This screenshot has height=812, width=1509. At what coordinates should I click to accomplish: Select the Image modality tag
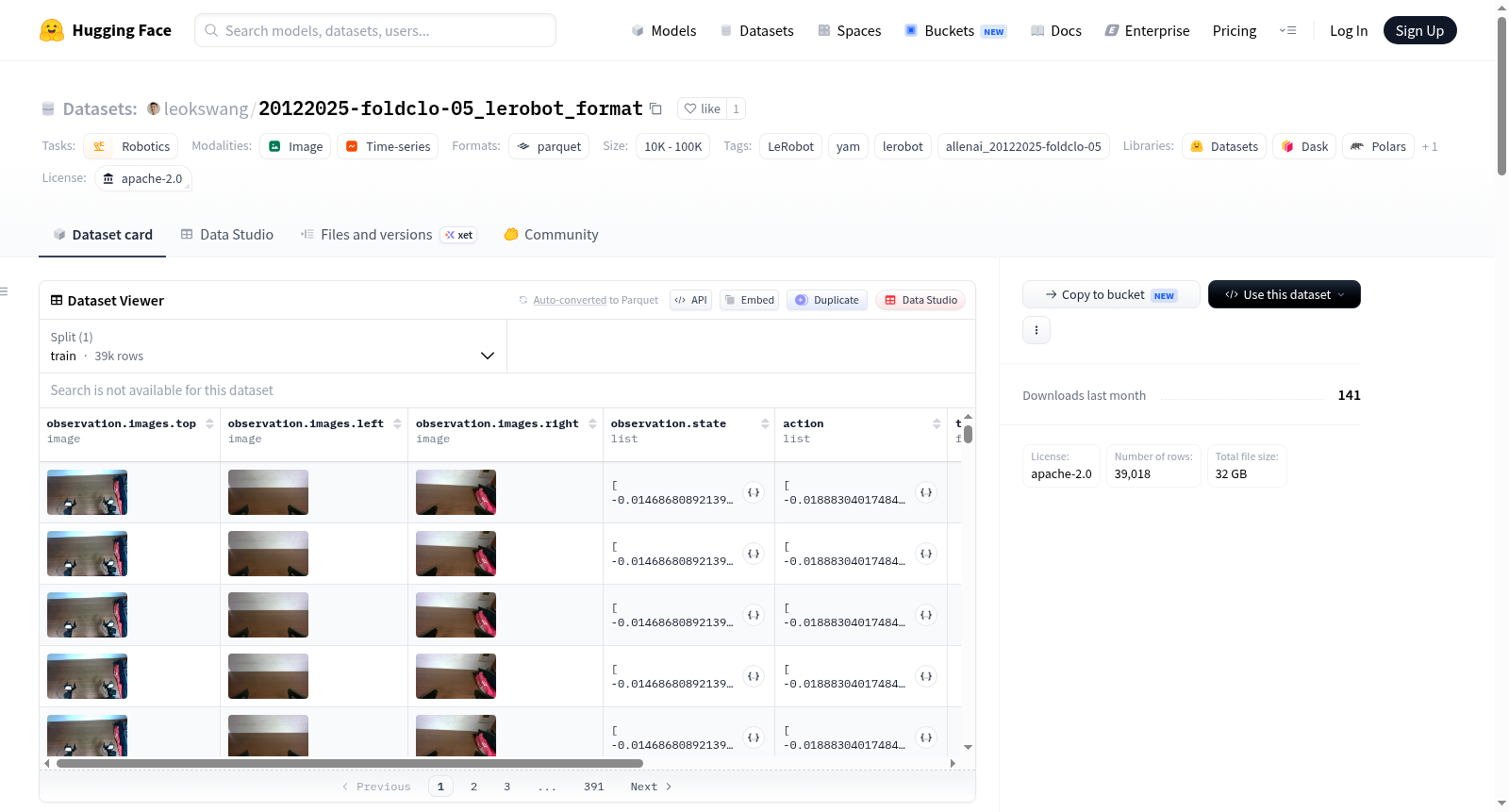click(295, 146)
